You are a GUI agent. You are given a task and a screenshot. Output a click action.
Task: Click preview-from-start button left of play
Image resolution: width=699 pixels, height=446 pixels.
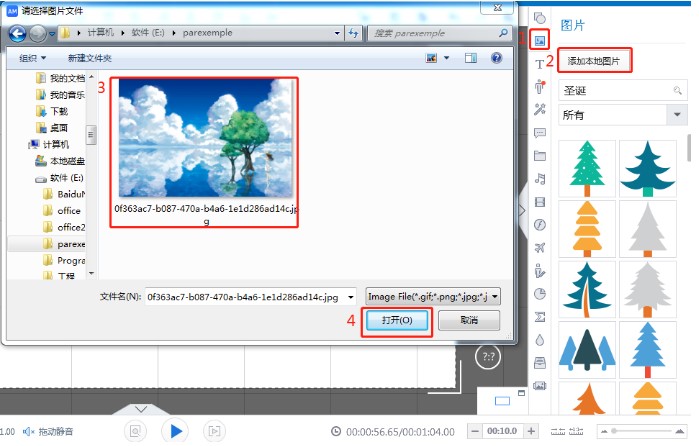point(135,431)
